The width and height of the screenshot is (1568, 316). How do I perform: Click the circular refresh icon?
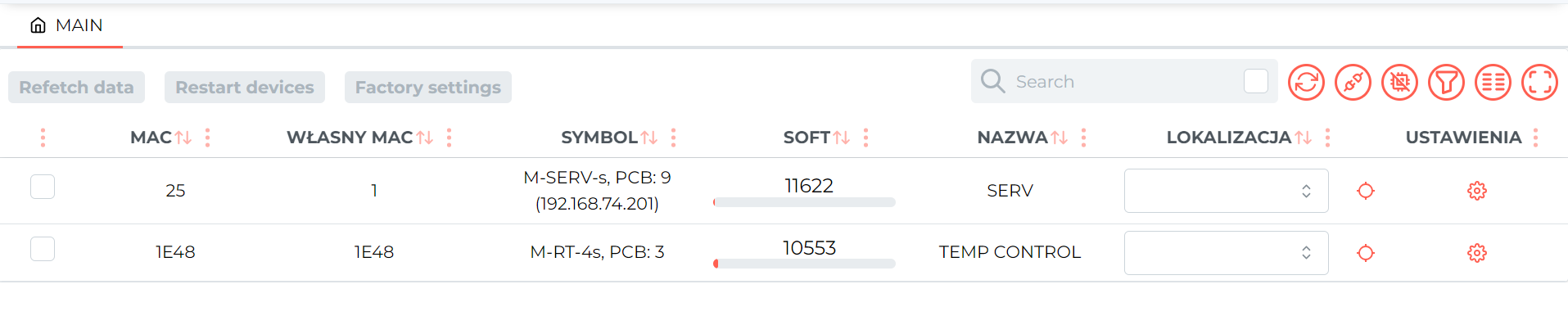point(1306,82)
